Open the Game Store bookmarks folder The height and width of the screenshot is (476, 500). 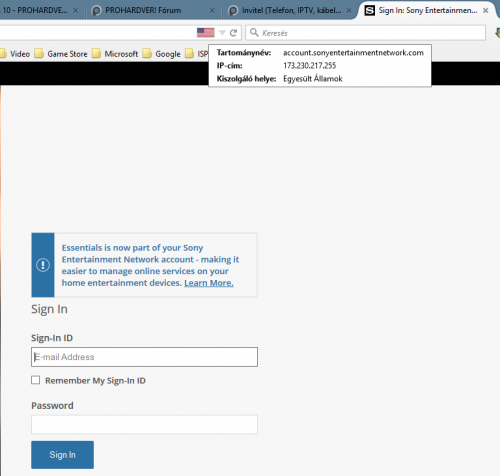pos(61,54)
